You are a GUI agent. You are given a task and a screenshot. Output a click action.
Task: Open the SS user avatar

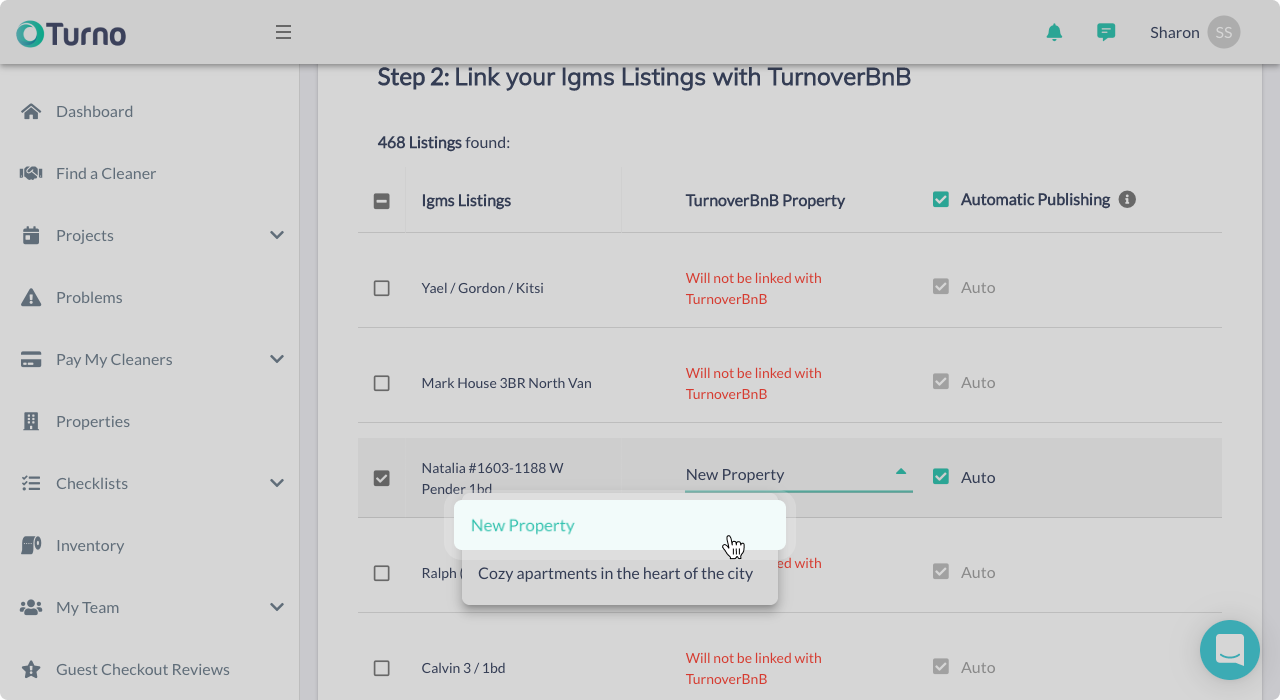tap(1223, 32)
